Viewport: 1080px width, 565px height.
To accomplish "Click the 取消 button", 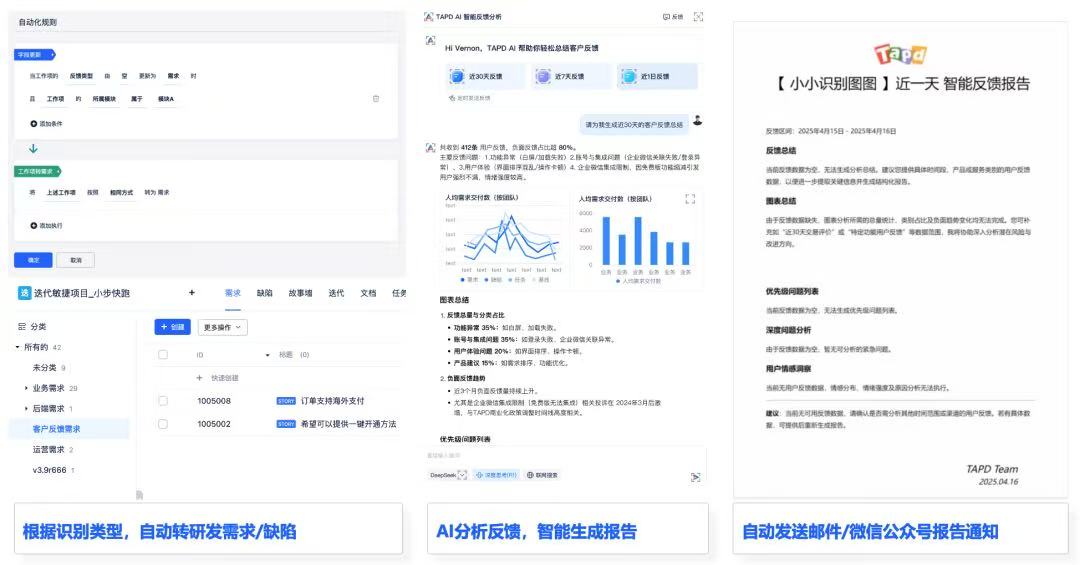I will pos(76,260).
